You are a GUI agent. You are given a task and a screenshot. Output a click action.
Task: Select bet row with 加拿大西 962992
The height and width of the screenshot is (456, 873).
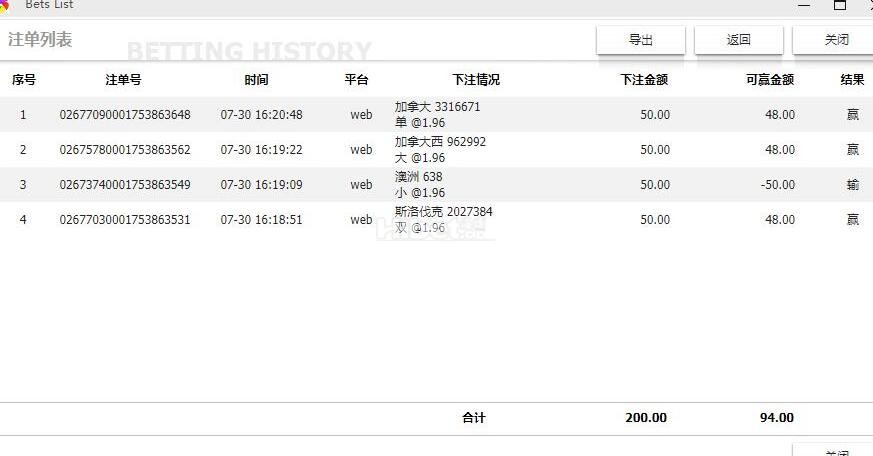[440, 150]
